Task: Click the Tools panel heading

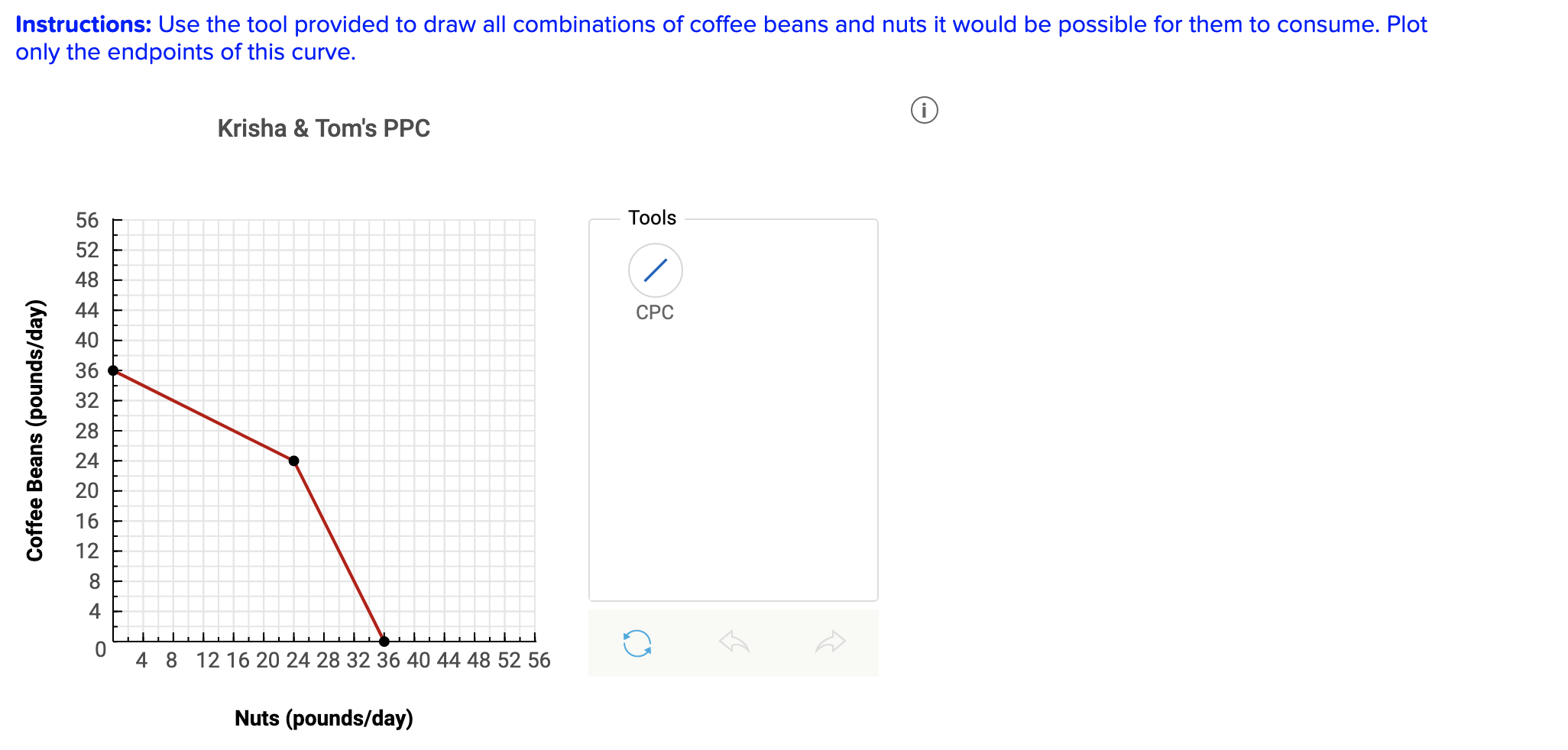Action: click(651, 218)
